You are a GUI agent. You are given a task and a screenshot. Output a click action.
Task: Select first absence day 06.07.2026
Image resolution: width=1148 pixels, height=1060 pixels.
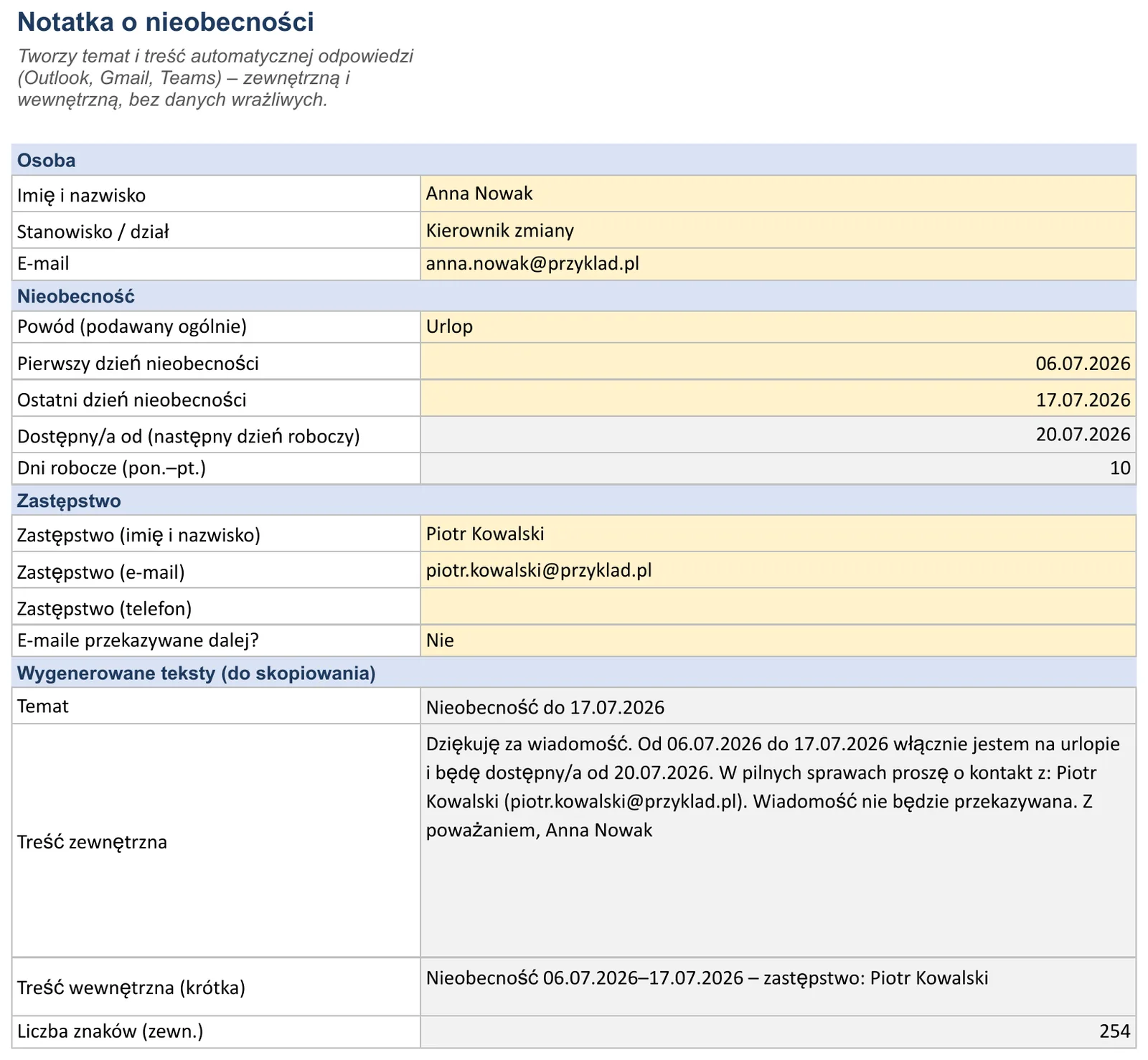[x=778, y=361]
